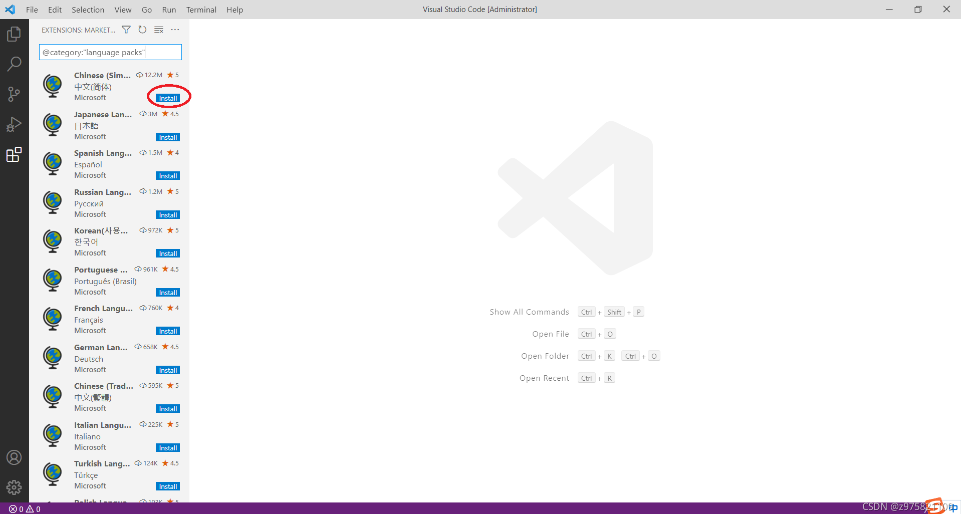Screen dimensions: 963x514
Task: Click the Korean language pack globe icon
Action: click(53, 241)
